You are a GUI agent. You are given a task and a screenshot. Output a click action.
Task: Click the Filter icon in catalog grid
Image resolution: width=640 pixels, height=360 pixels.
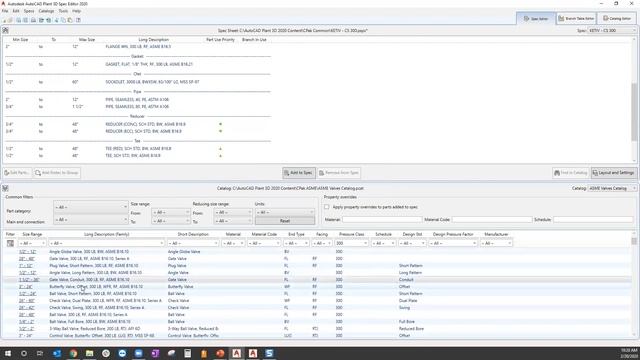(x=10, y=243)
